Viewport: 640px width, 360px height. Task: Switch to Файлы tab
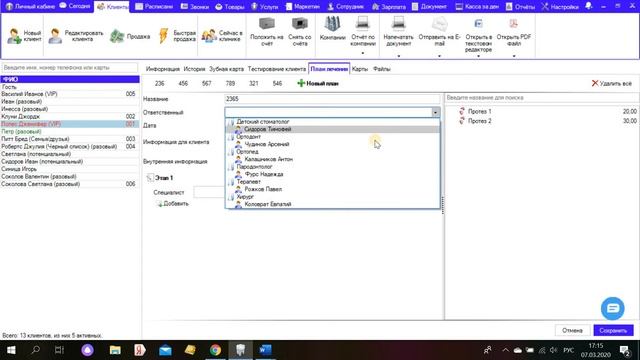point(382,69)
